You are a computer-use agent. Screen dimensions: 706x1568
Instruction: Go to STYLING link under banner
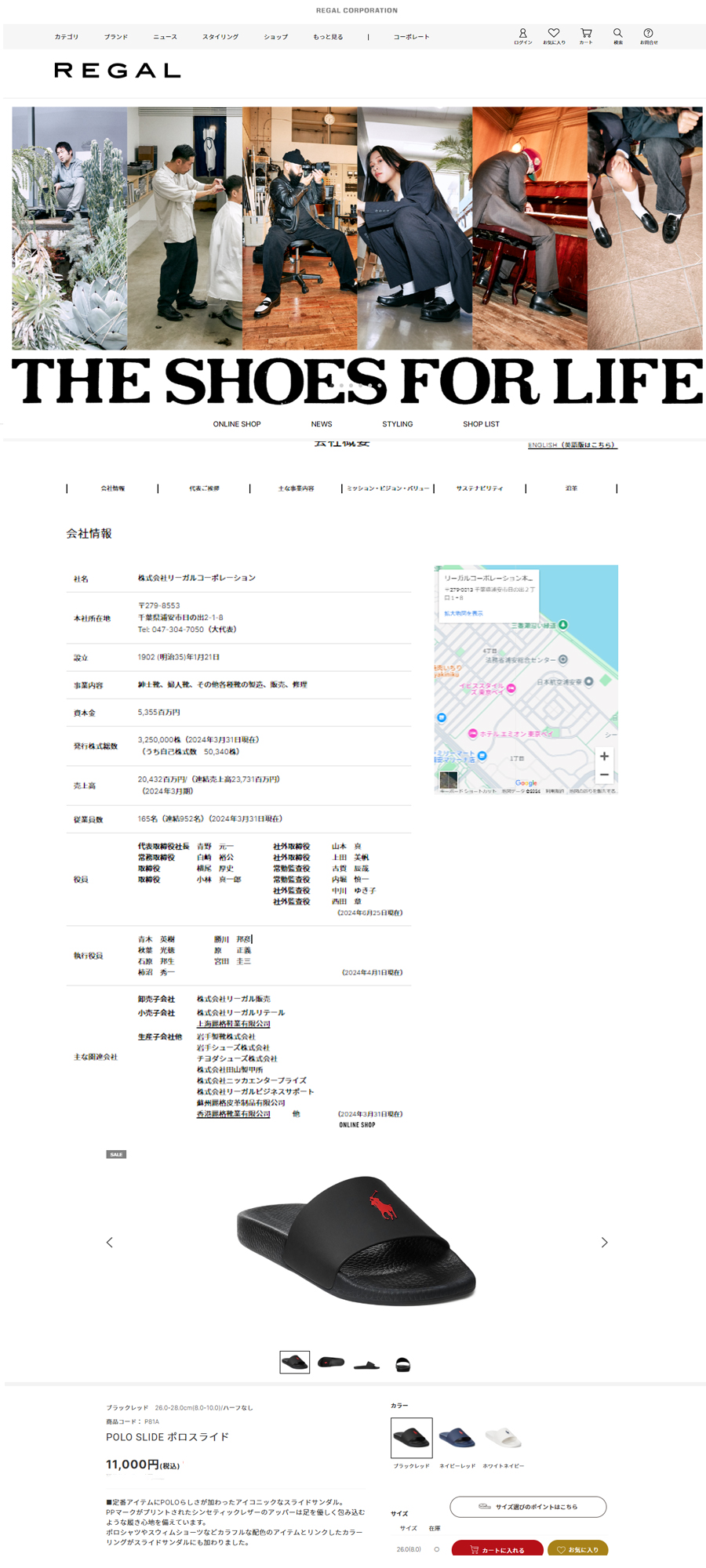point(398,424)
